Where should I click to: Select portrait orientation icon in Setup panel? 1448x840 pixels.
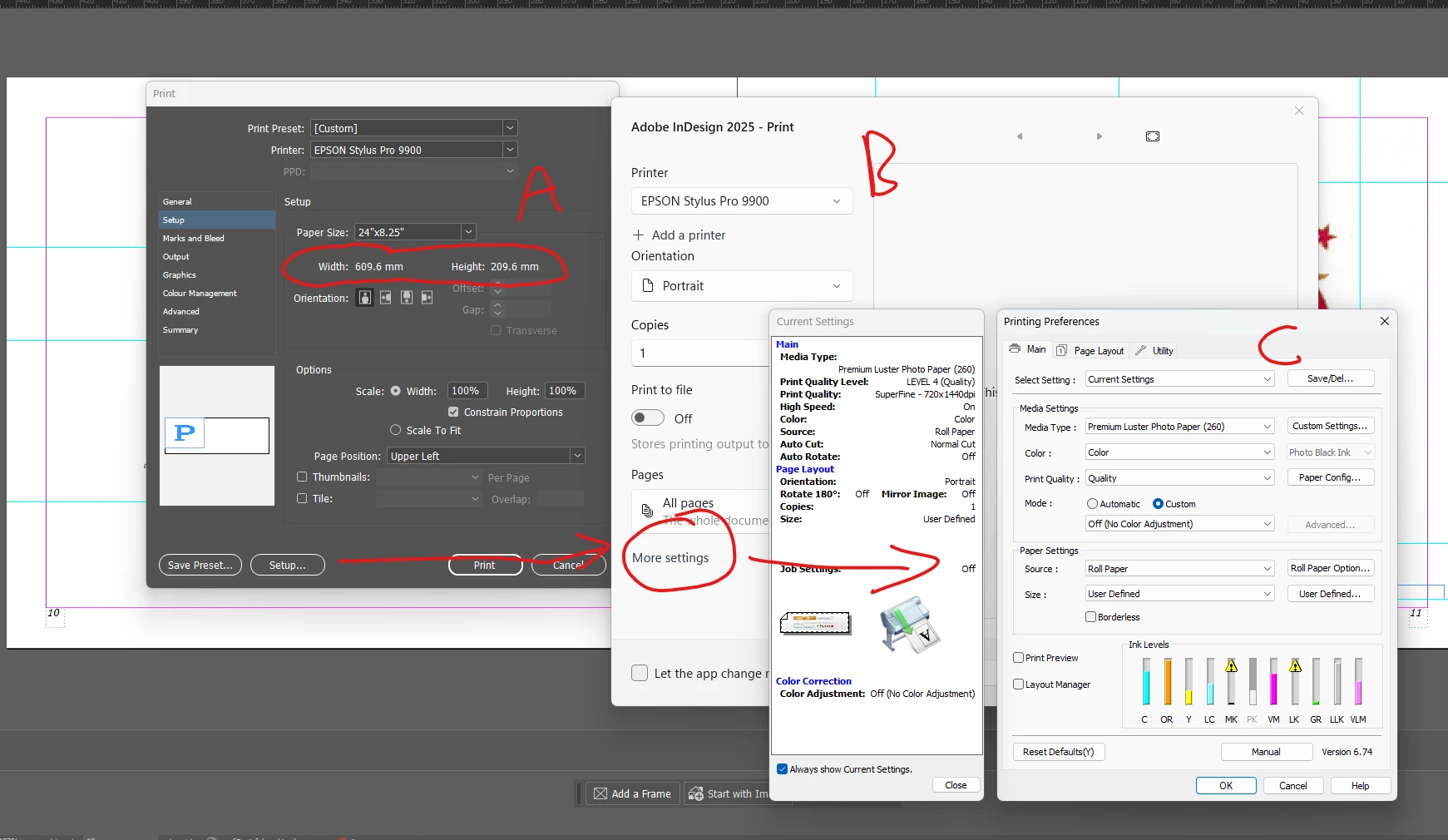tap(364, 298)
